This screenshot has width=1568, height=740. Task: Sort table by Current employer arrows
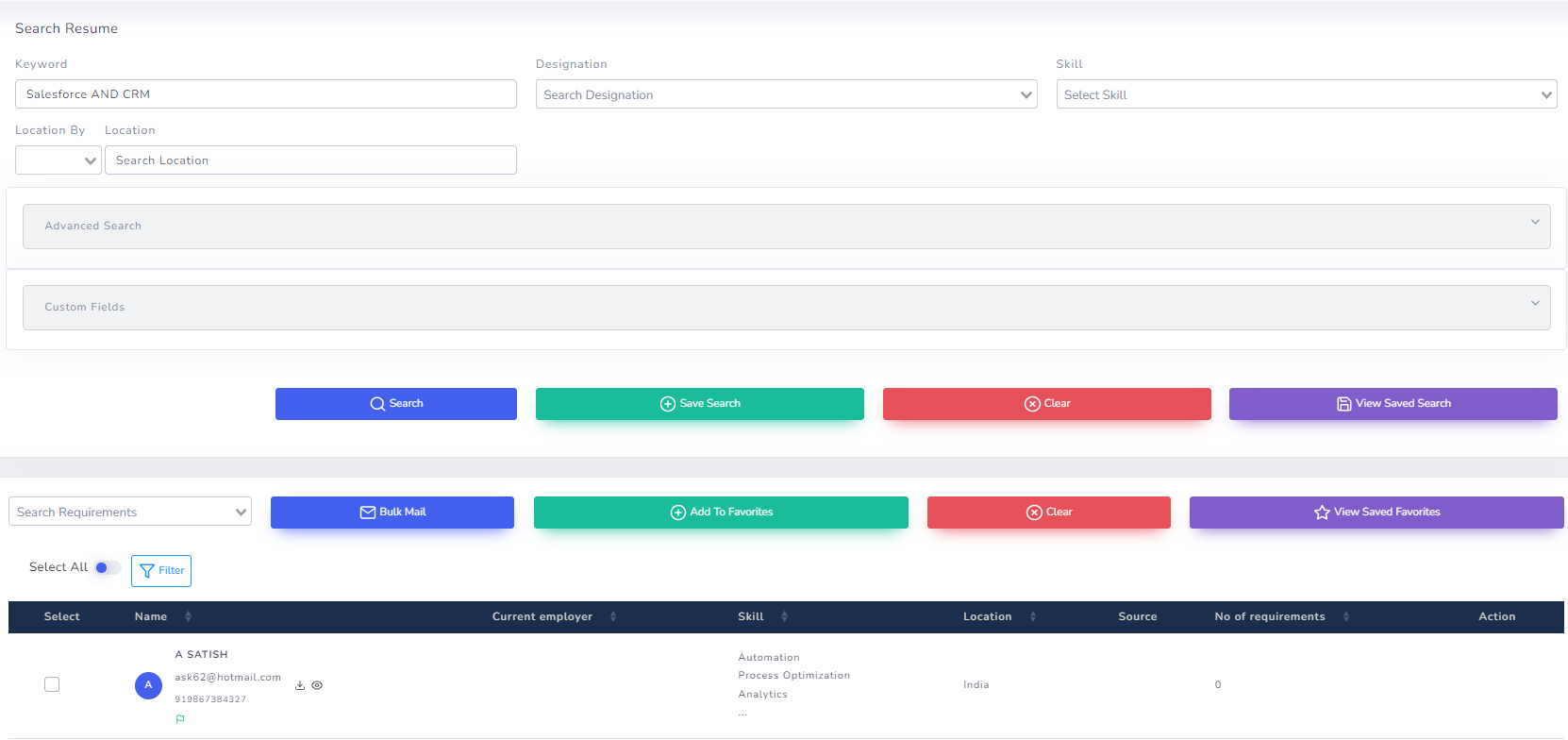(x=613, y=616)
